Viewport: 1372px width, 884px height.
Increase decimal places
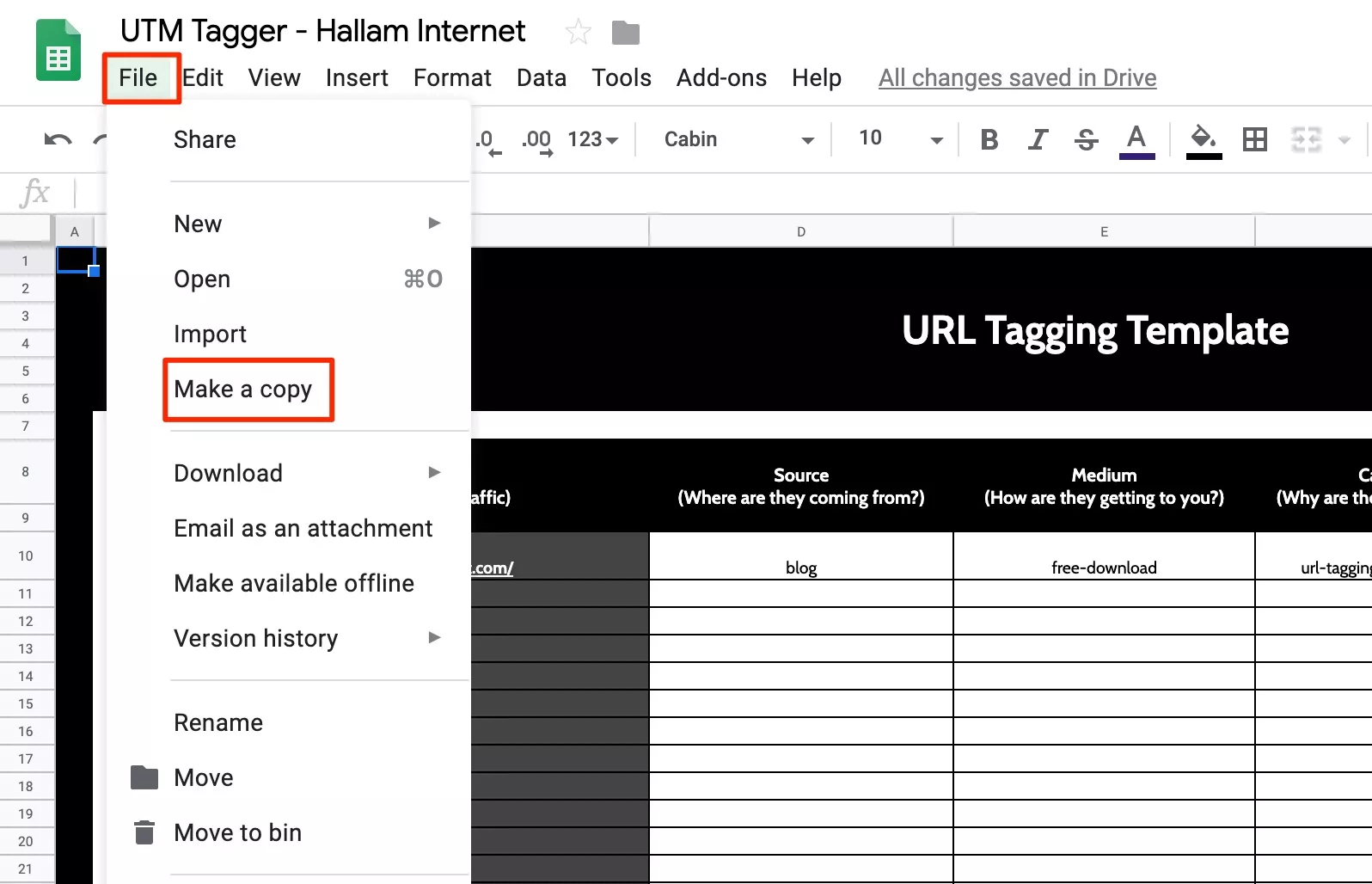click(x=537, y=140)
